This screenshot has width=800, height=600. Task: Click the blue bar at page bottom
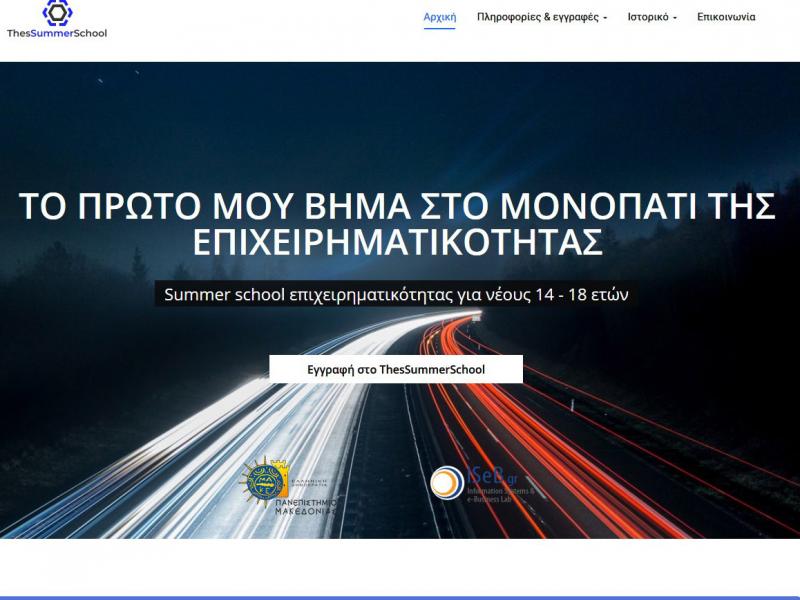coord(400,597)
